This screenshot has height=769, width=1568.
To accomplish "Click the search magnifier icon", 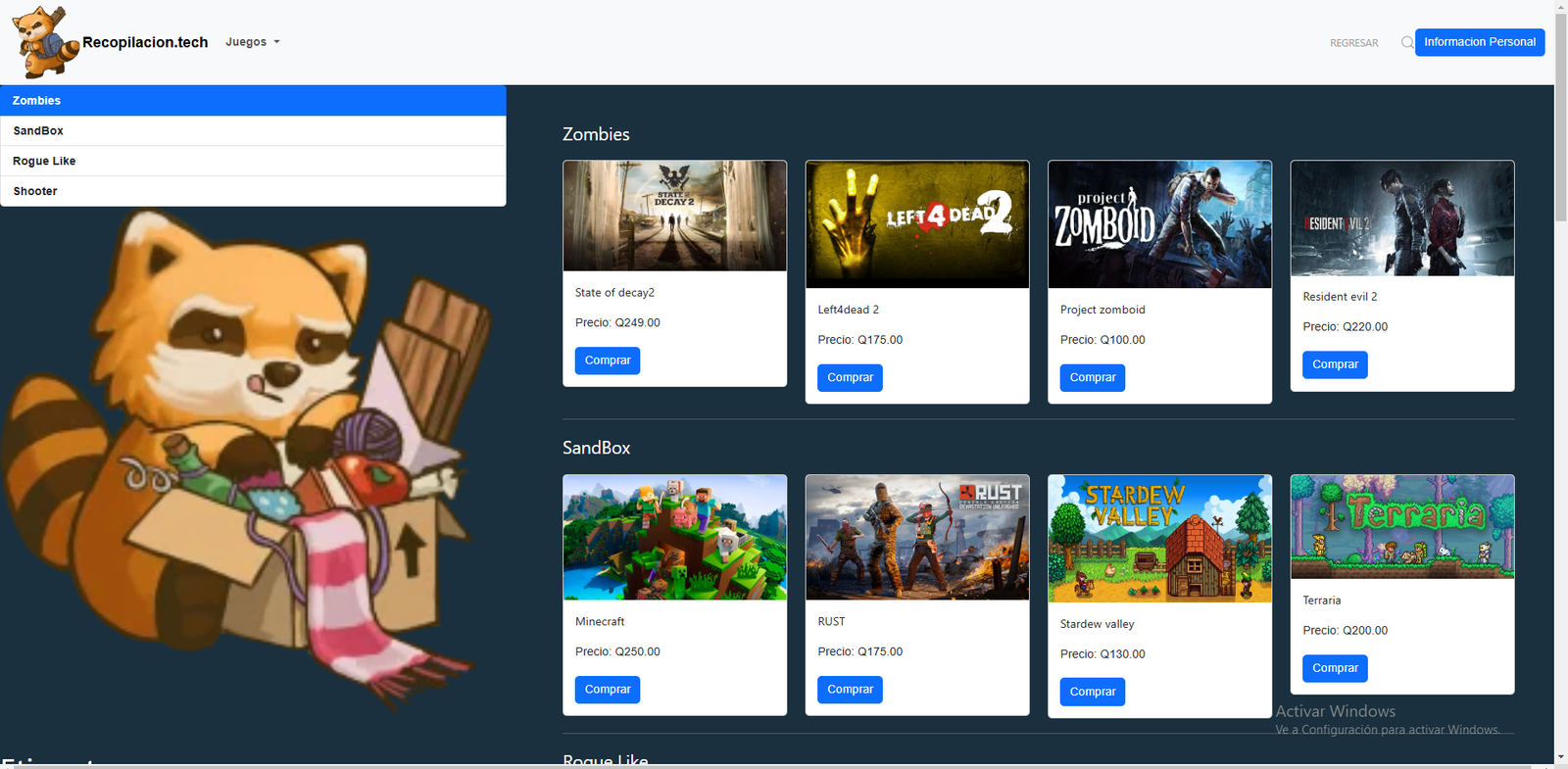I will 1407,42.
